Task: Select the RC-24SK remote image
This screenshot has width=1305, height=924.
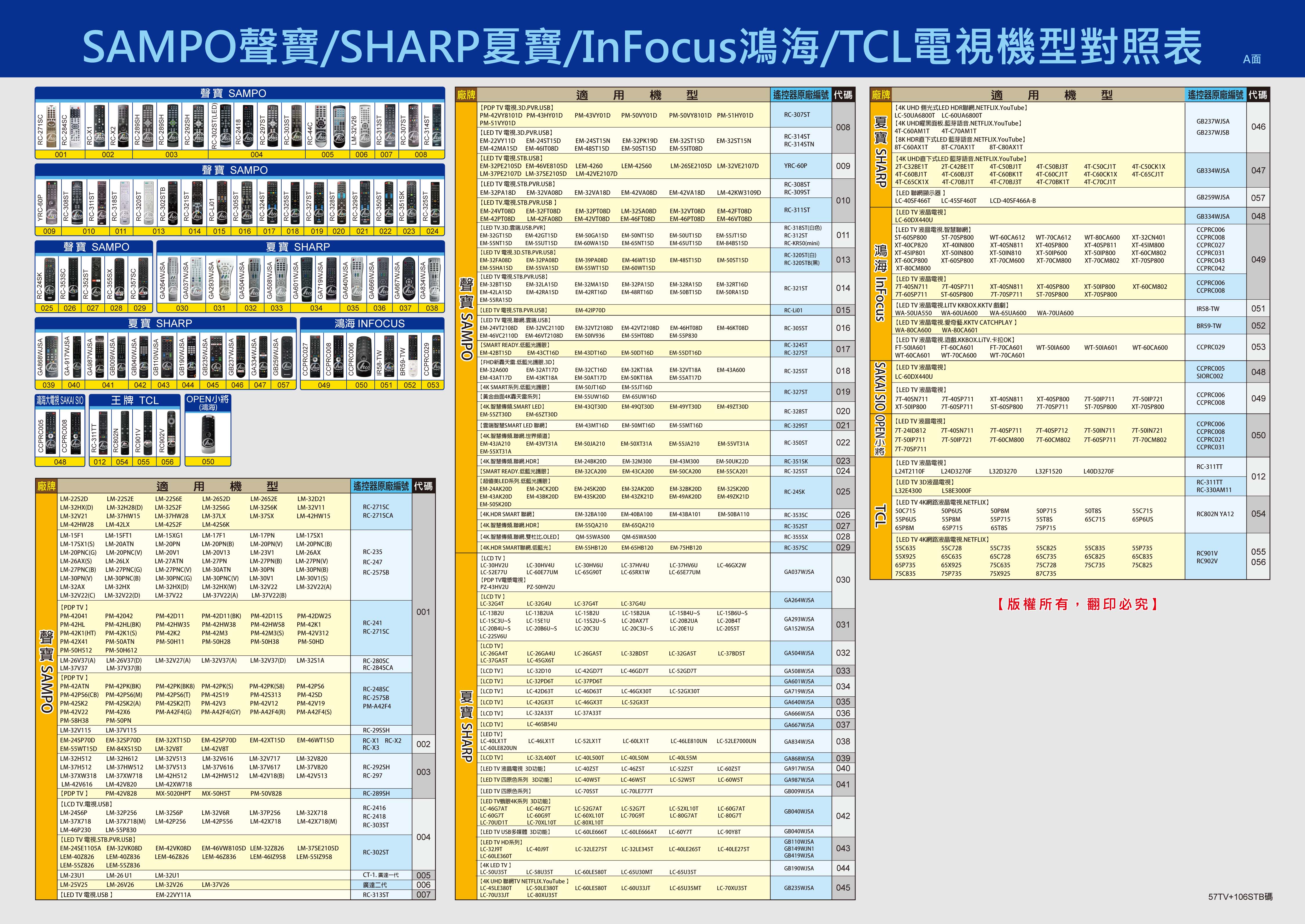Action: [50, 279]
